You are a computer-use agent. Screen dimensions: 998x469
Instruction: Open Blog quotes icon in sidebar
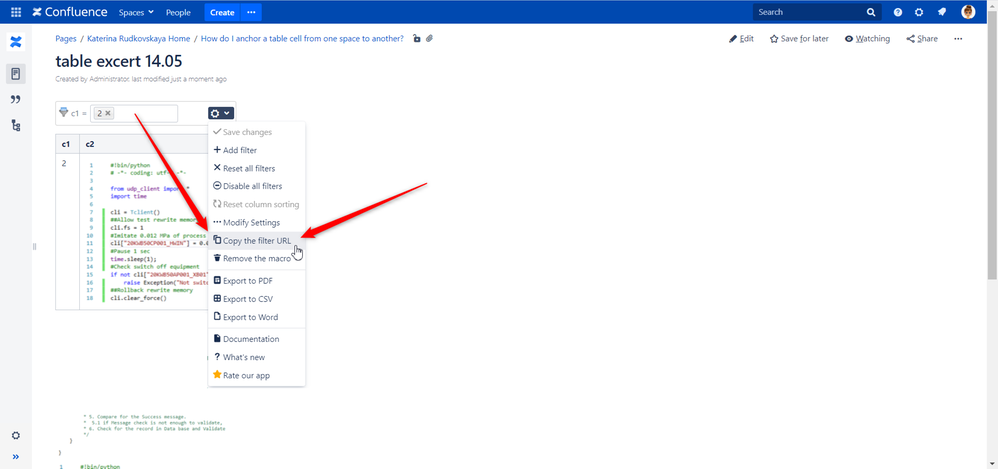pos(16,99)
